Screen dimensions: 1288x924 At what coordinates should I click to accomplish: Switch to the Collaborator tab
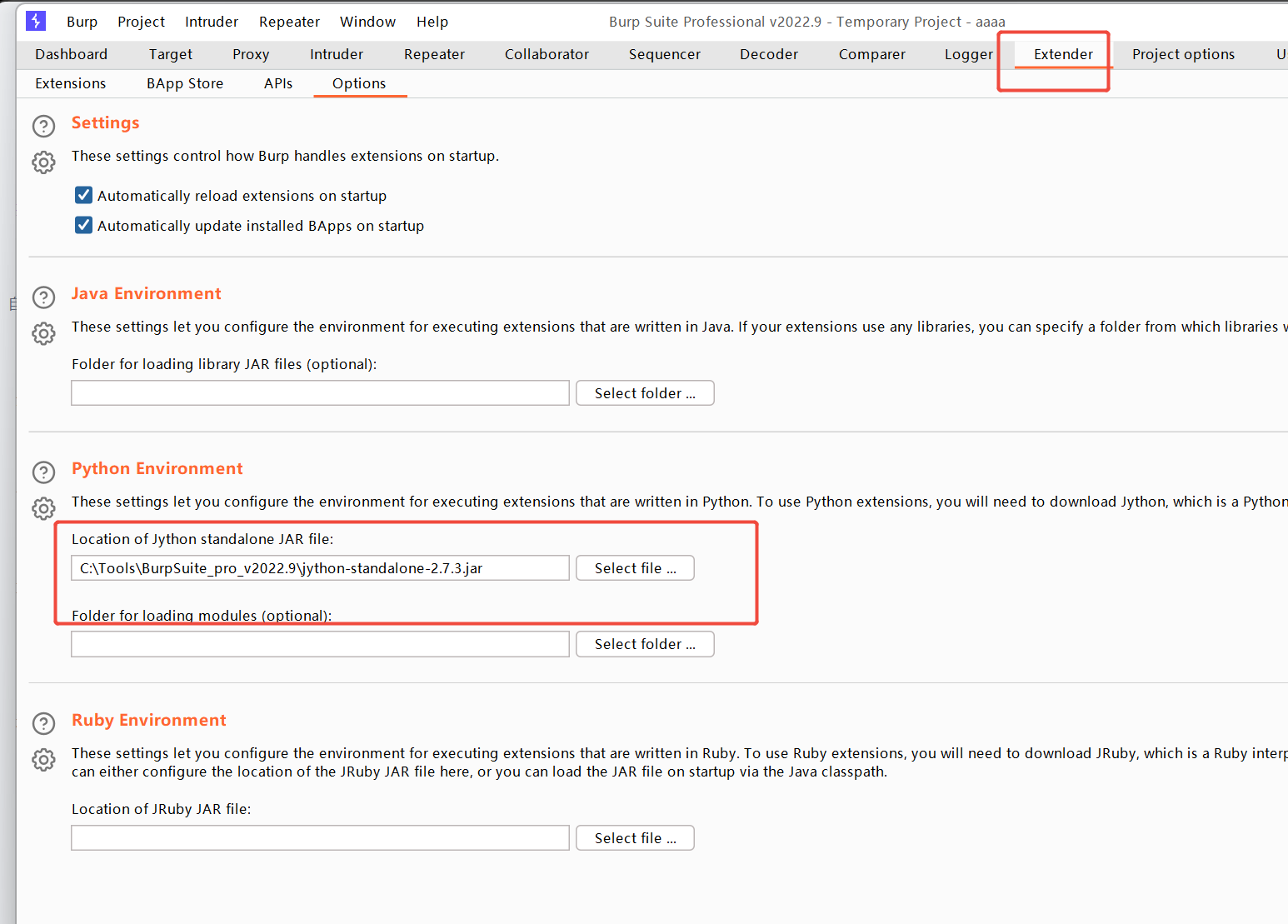[x=547, y=54]
